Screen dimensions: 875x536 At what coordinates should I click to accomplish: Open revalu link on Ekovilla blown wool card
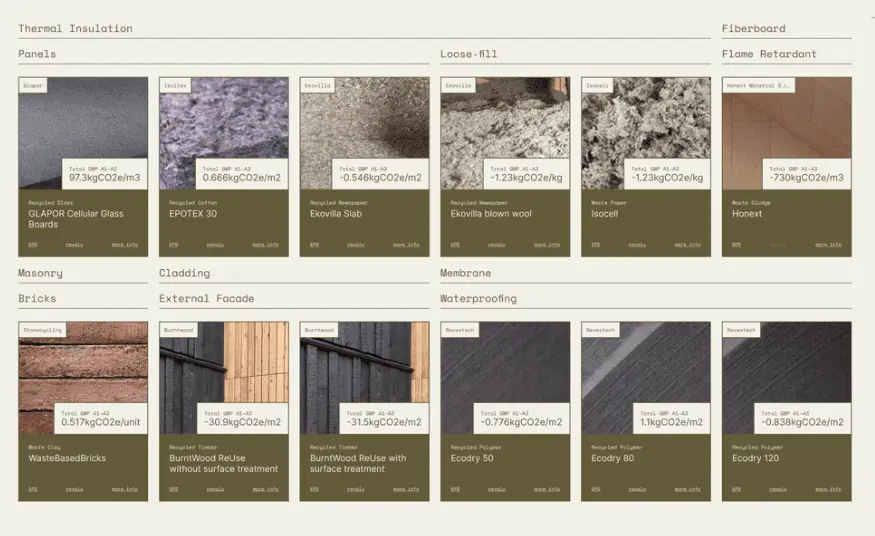[x=497, y=245]
